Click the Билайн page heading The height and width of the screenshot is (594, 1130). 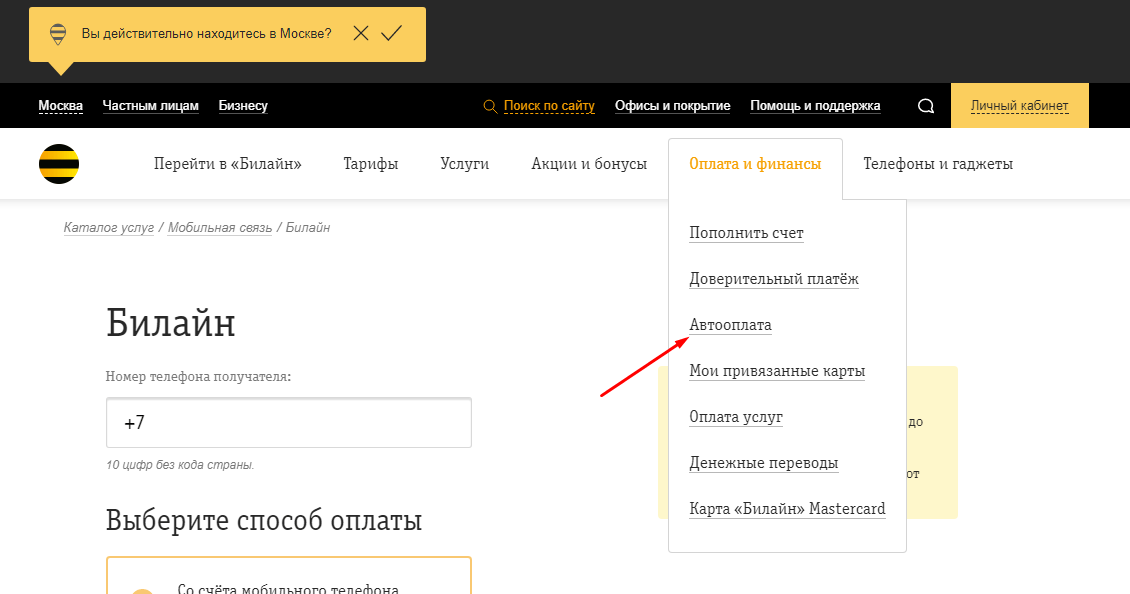(x=171, y=322)
